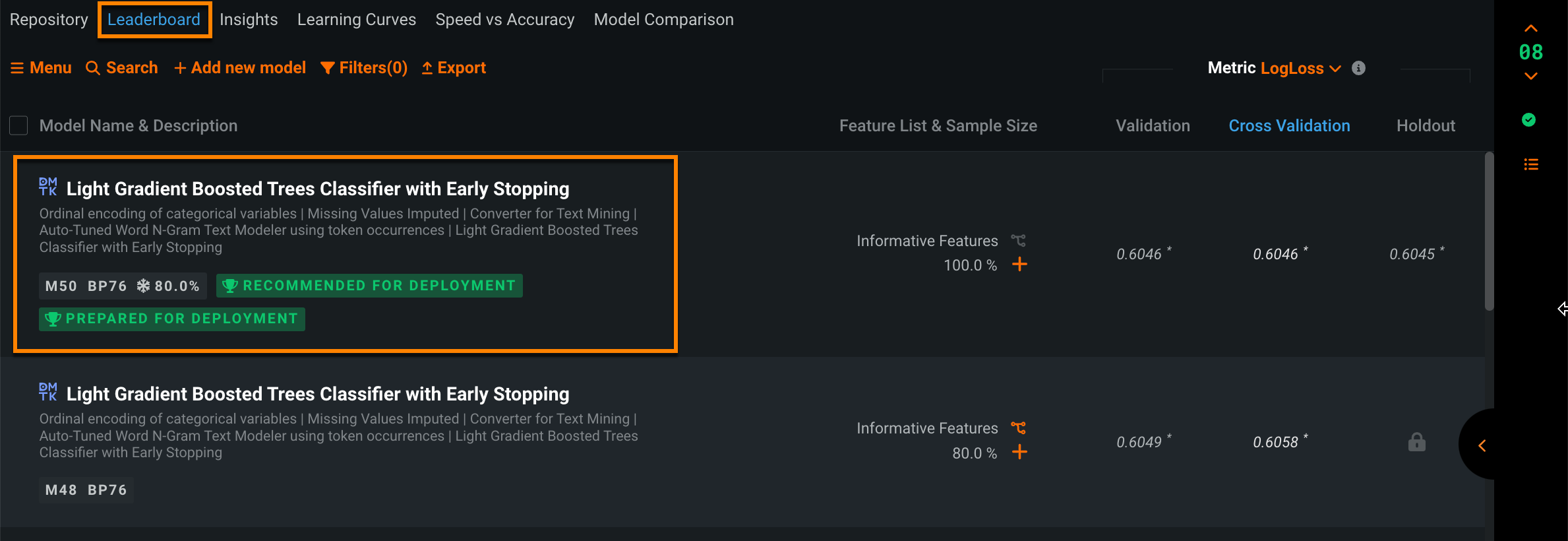Click the holdout lock icon for M48

(1416, 442)
